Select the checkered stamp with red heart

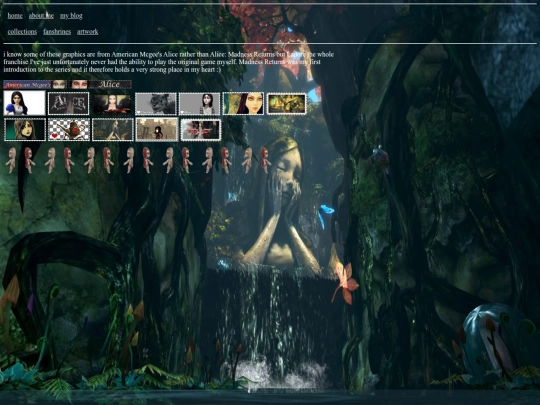(x=69, y=129)
